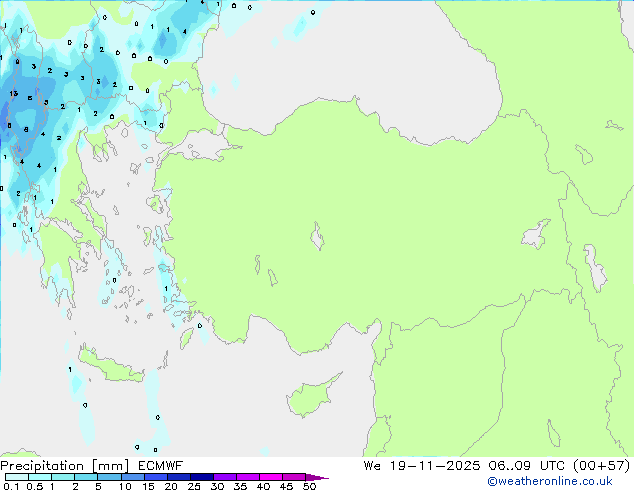Select the 35 mm legend color swatch
Viewport: 634px width, 490px height.
247,477
